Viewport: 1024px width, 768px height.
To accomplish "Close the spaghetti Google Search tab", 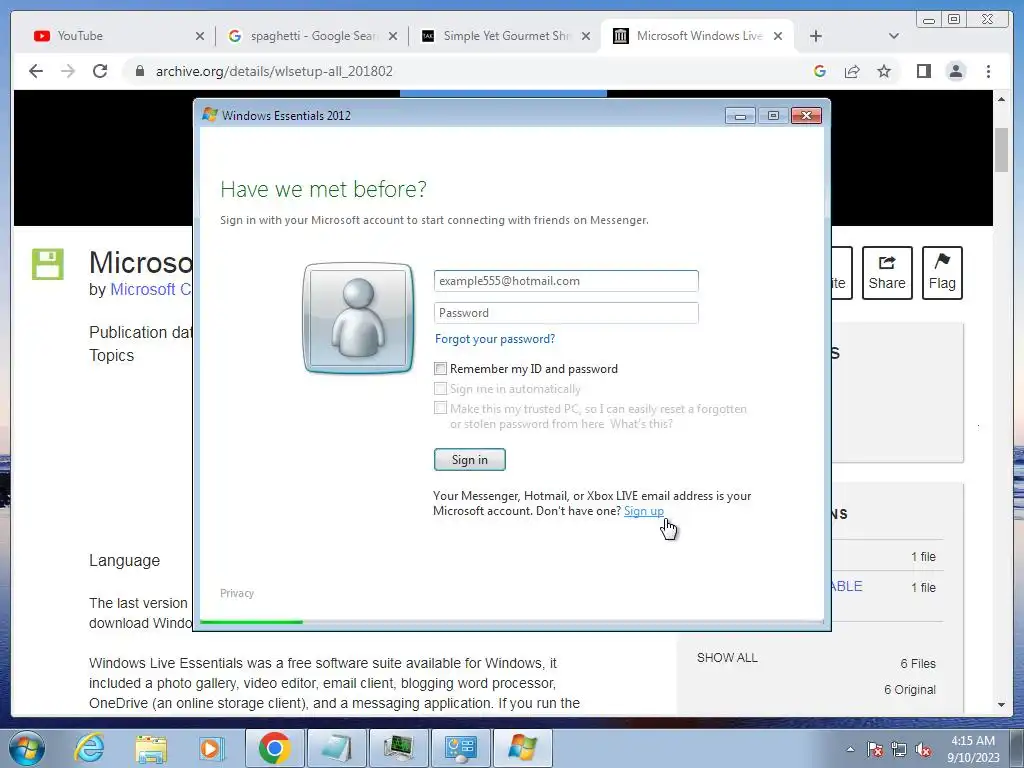I will pos(393,36).
